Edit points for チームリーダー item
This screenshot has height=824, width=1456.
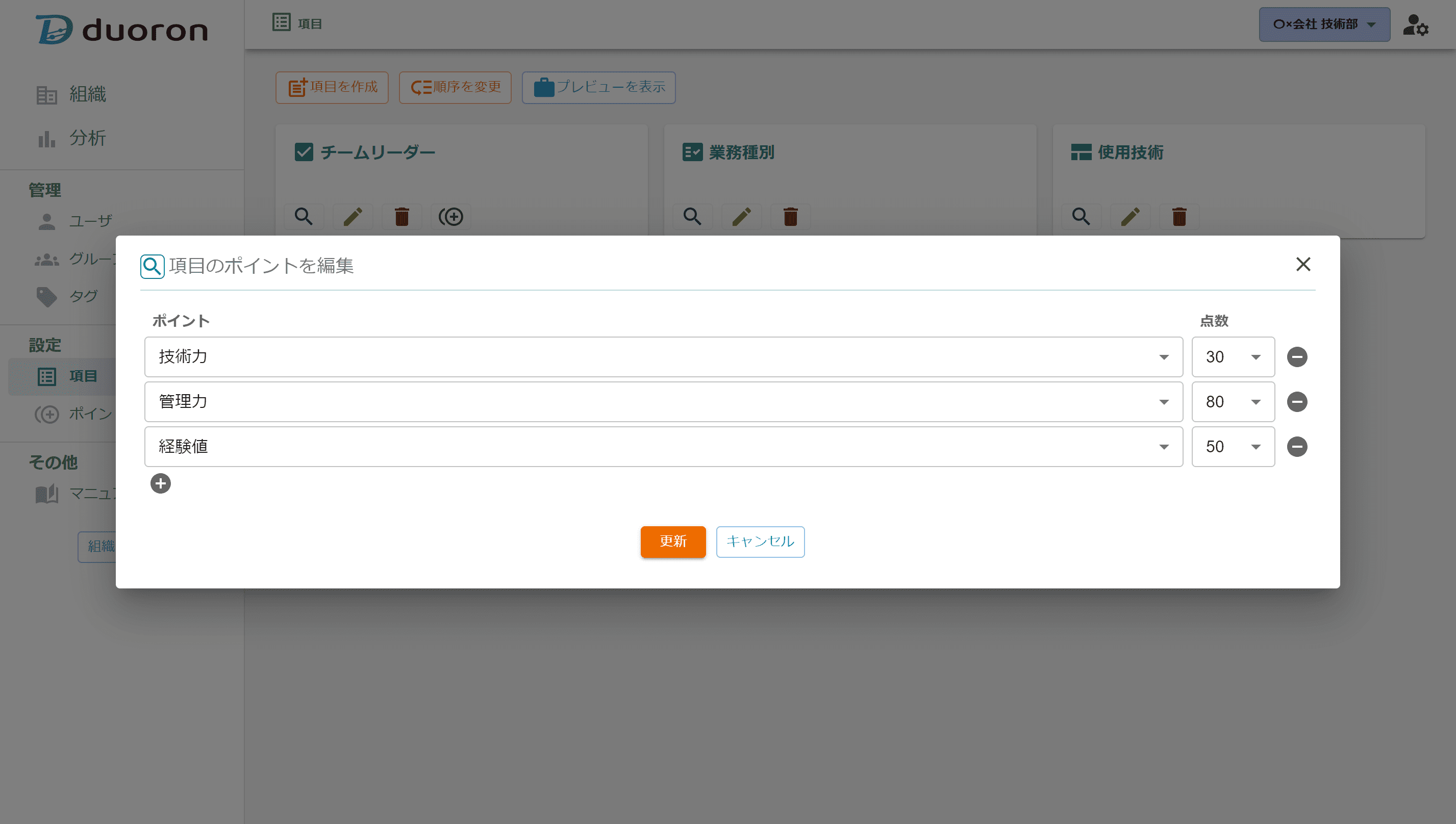[450, 216]
